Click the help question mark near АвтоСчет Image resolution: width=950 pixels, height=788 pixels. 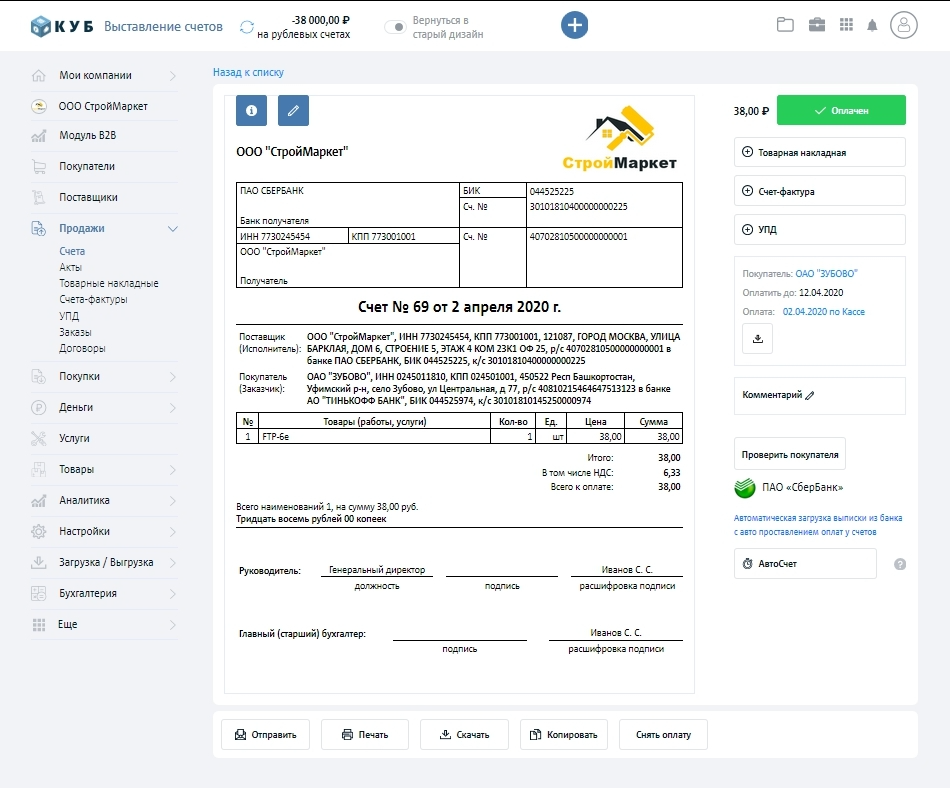pos(900,564)
